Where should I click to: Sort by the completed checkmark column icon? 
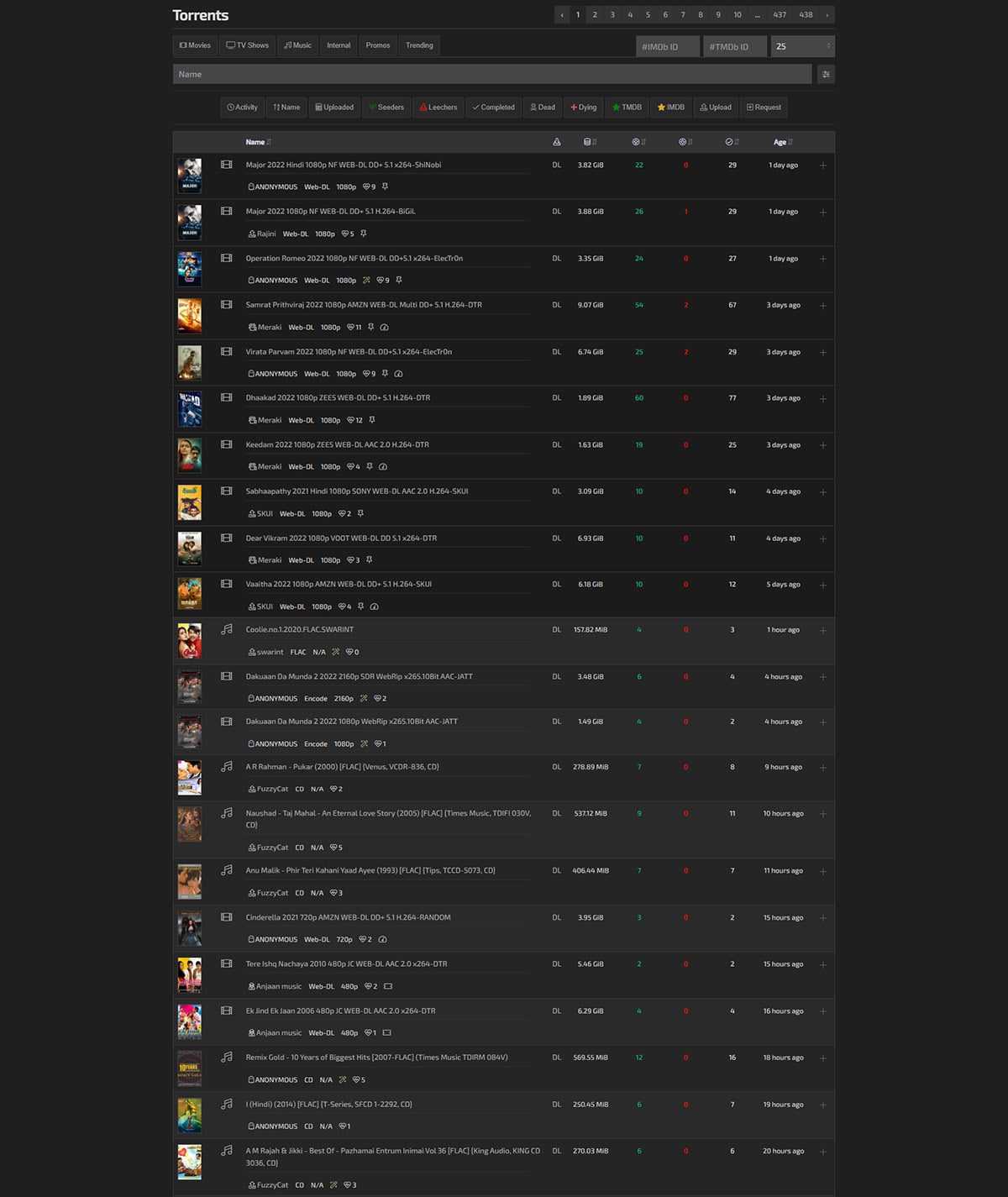(x=732, y=142)
